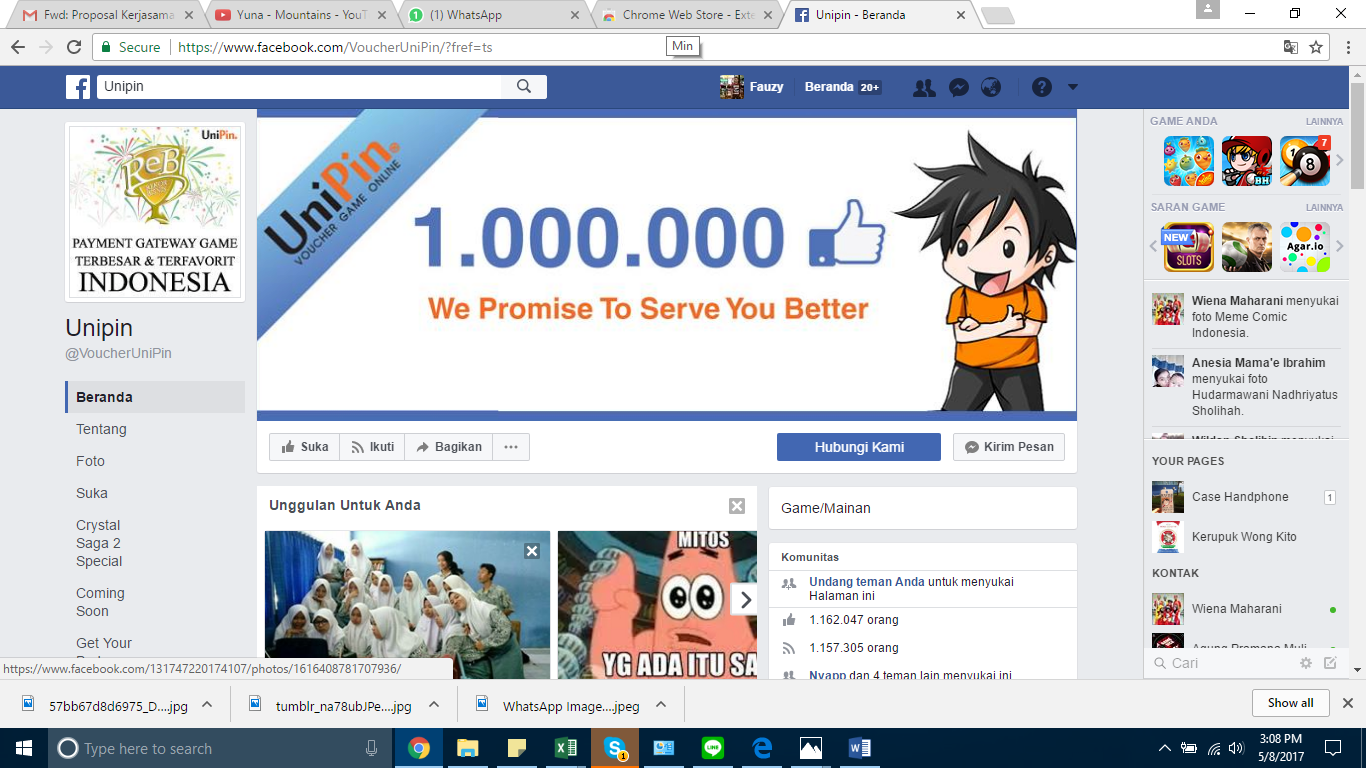
Task: Click the Hubungi Kami button
Action: tap(858, 447)
